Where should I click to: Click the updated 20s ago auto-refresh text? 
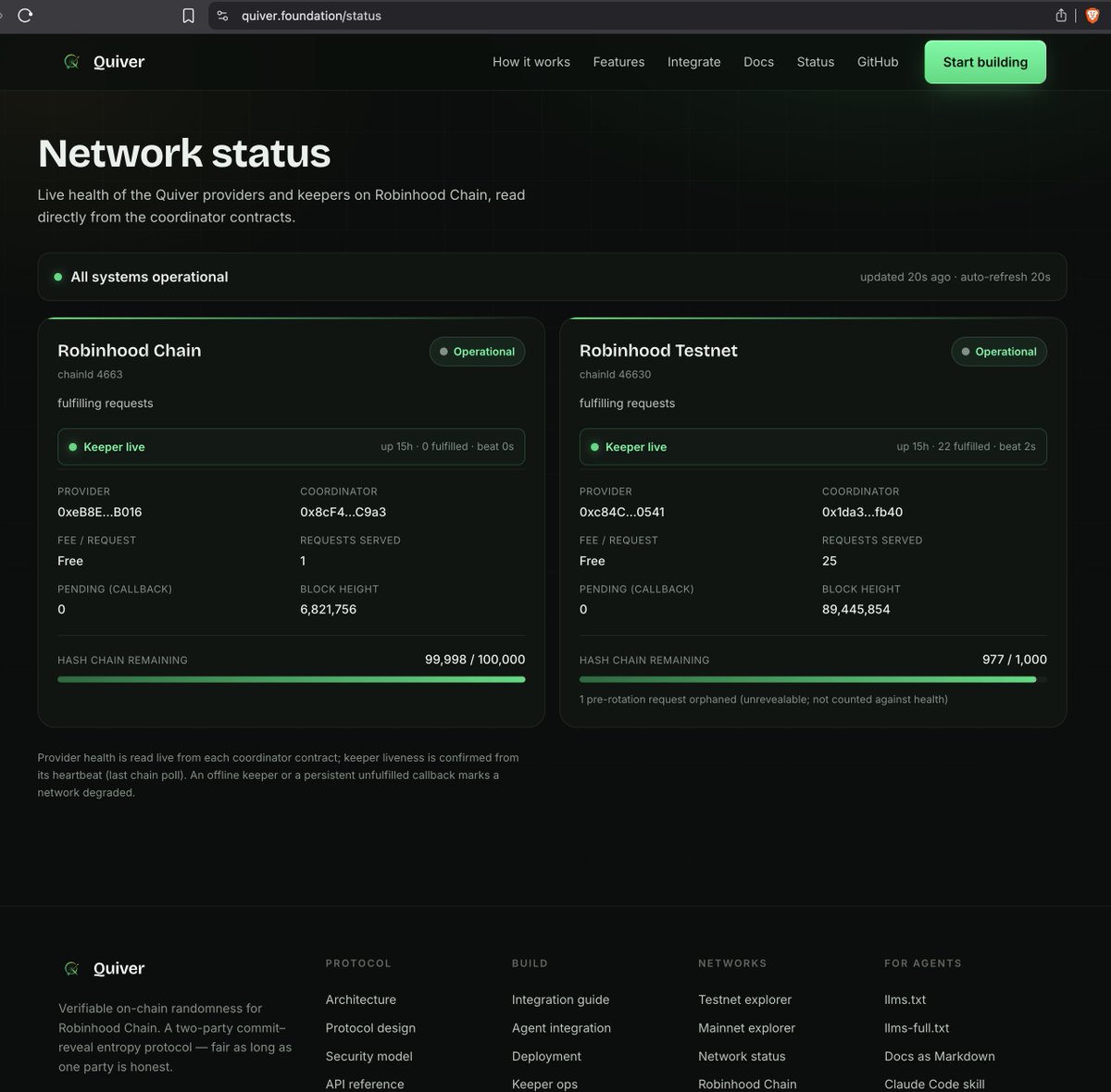(x=955, y=277)
